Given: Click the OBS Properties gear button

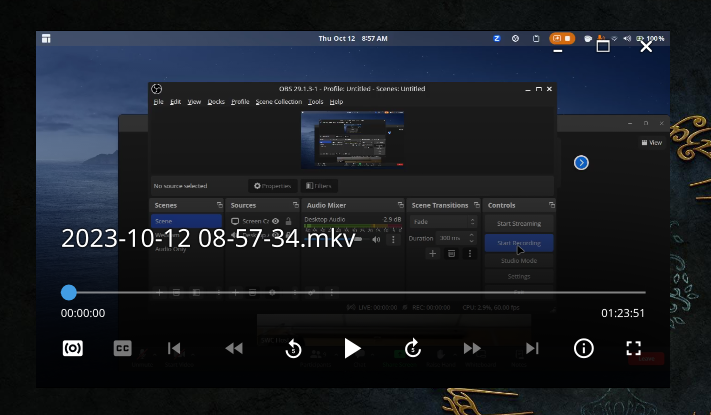Looking at the screenshot, I should (273, 186).
